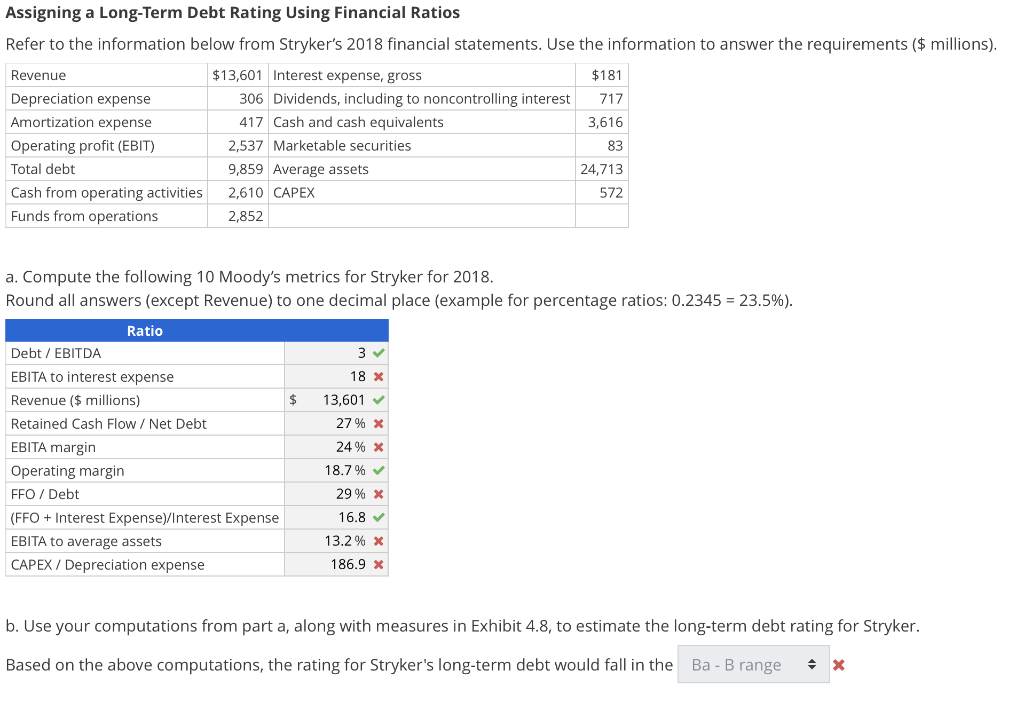Click the red X beside Retained Cash Flow / Net Debt
Viewport: 1024px width, 710px height.
coord(377,423)
